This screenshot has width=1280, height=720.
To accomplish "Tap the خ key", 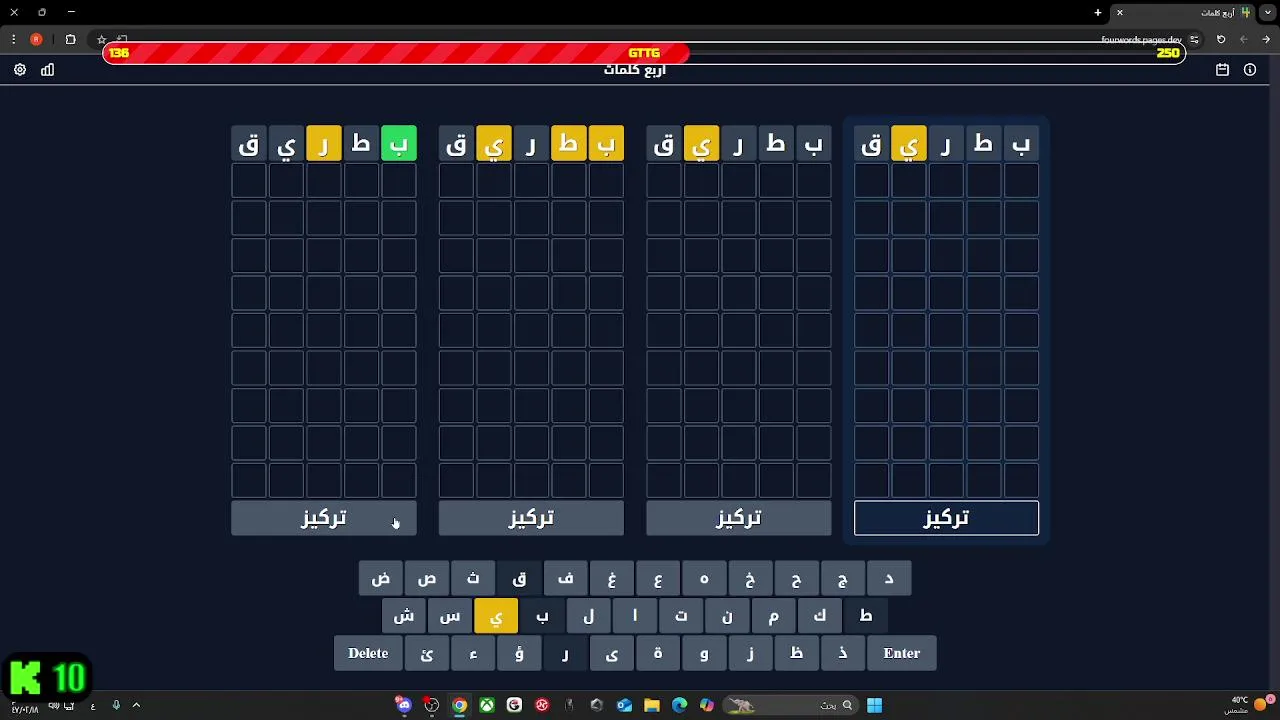I will [x=750, y=579].
